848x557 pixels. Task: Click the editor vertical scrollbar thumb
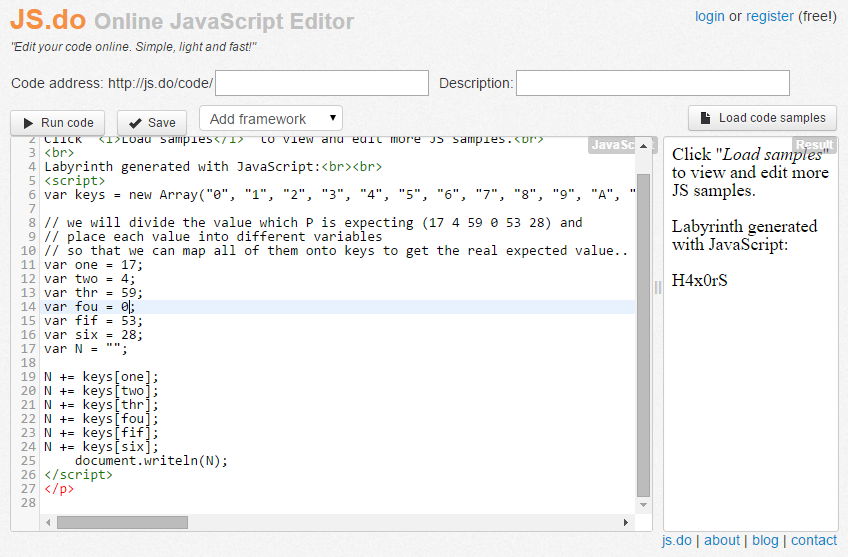click(x=644, y=335)
